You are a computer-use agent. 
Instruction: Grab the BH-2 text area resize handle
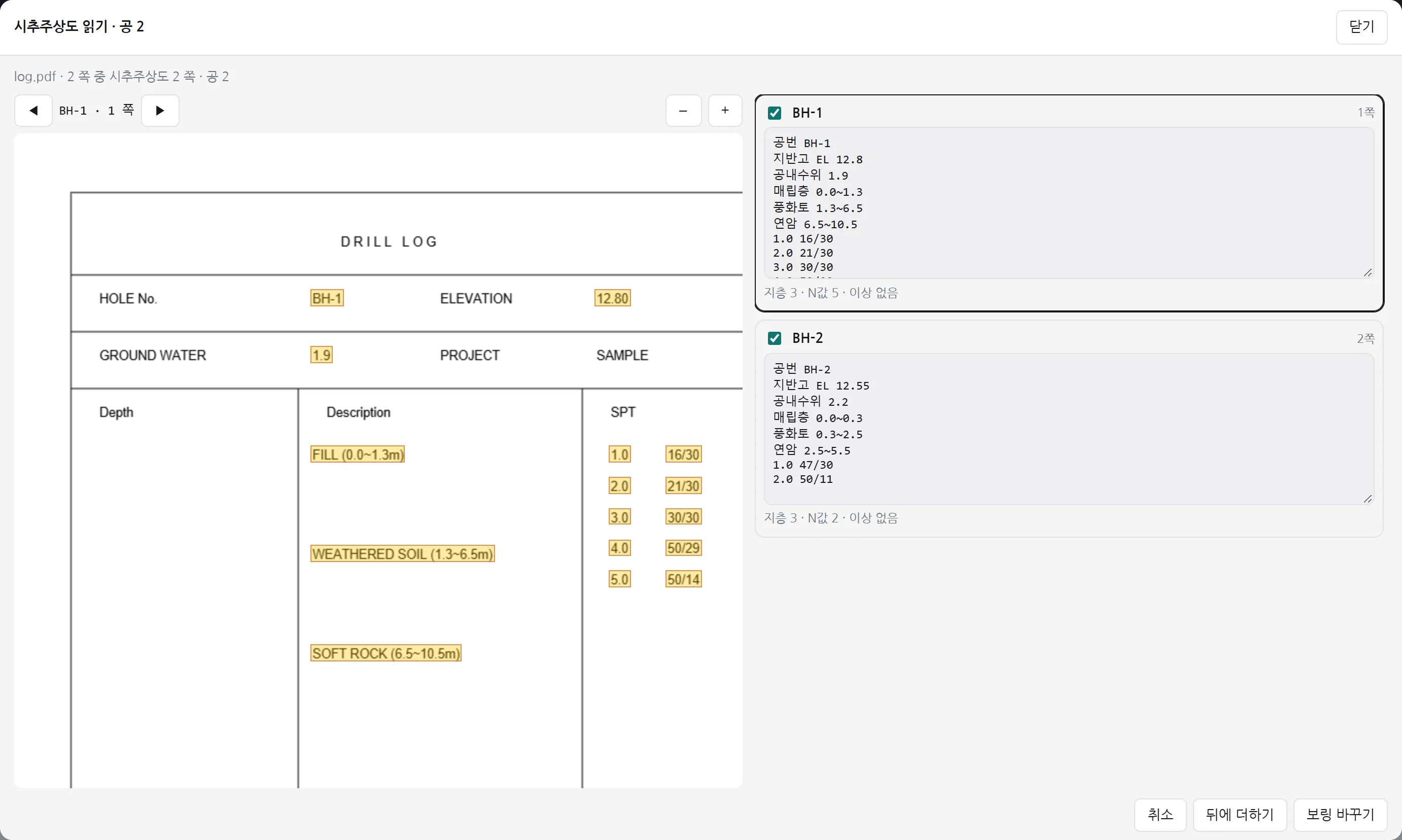coord(1368,498)
